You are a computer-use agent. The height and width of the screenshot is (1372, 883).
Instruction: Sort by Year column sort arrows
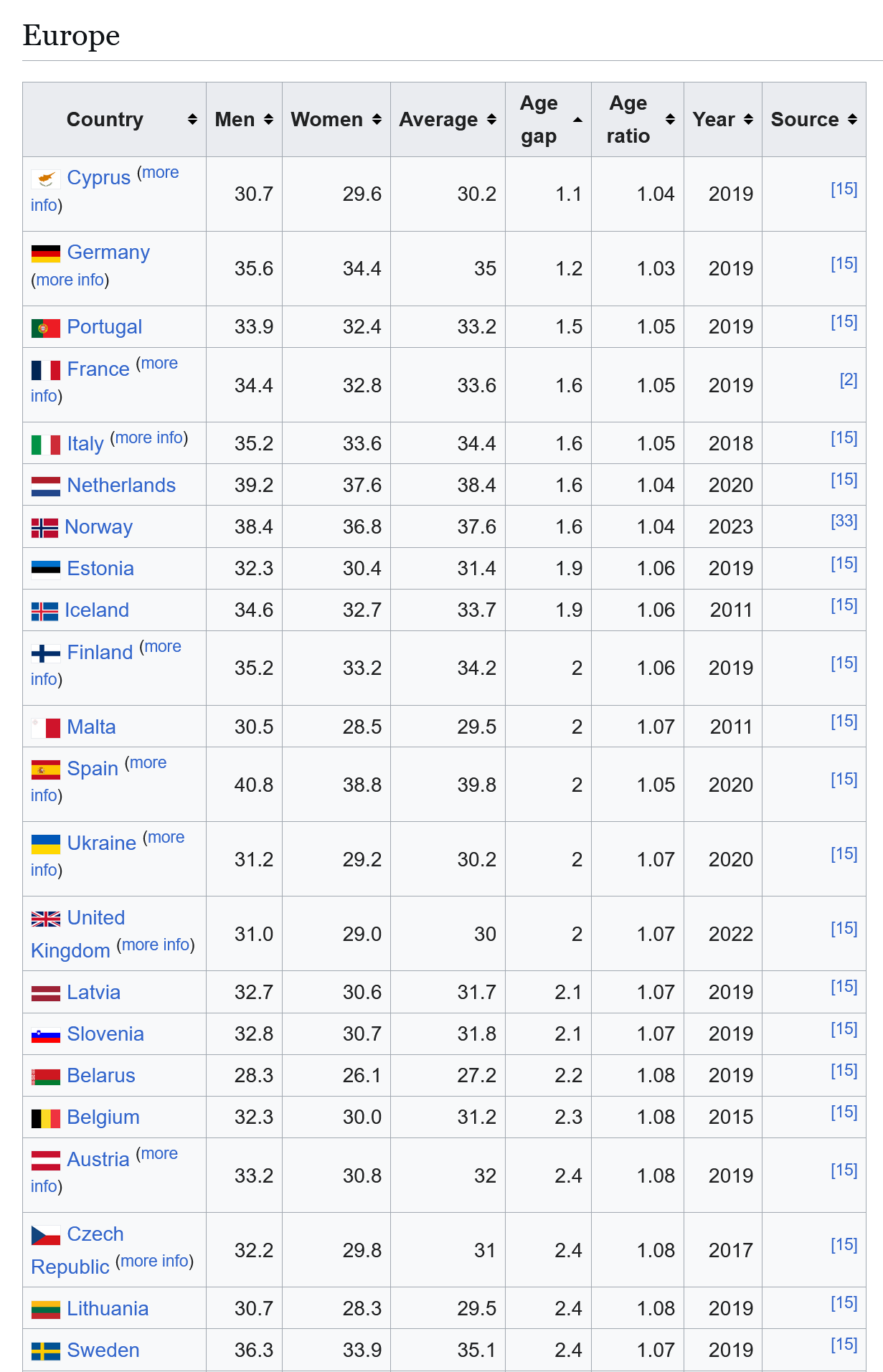748,120
